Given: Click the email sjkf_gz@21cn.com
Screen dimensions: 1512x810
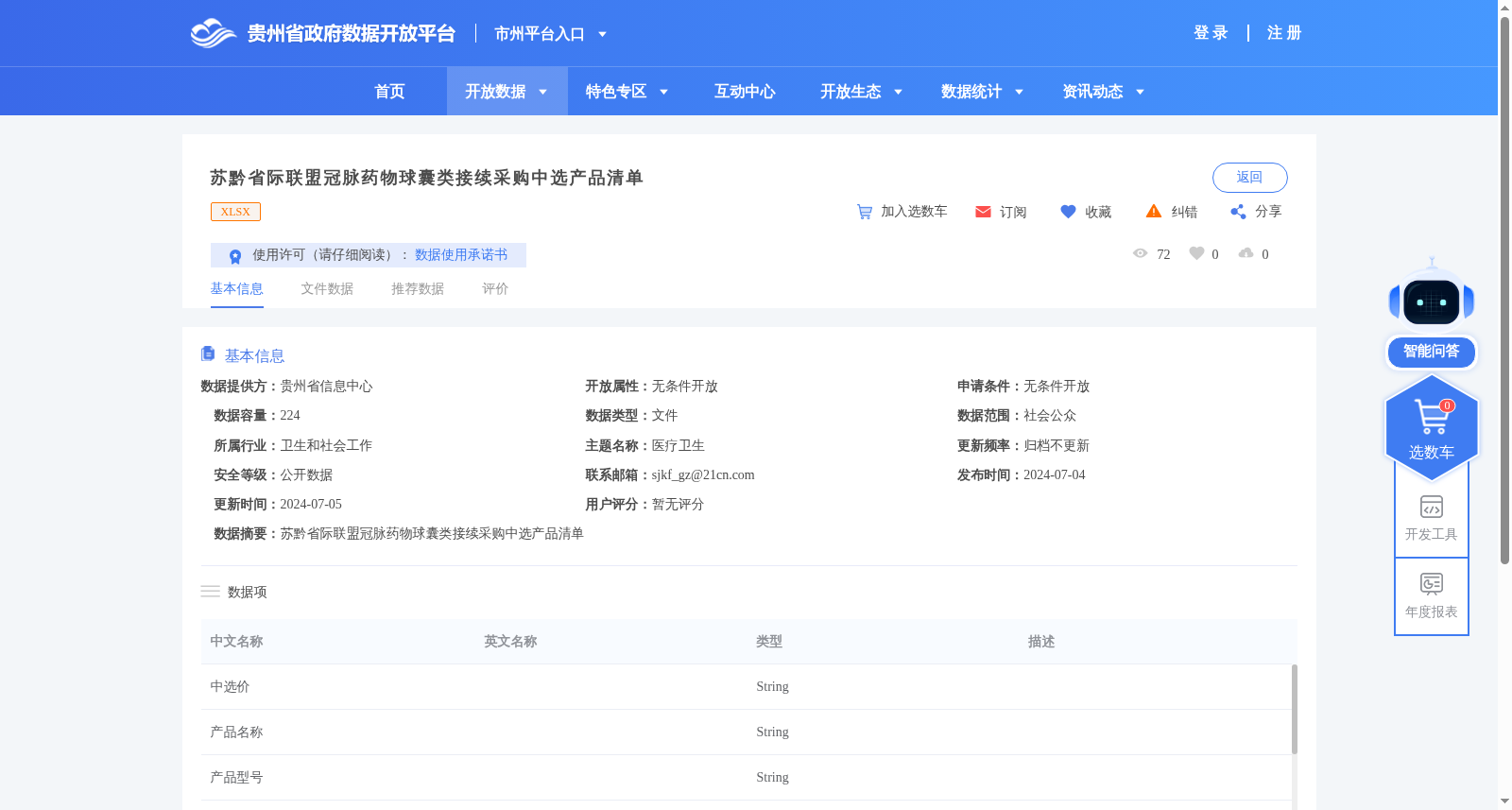Looking at the screenshot, I should (x=703, y=475).
